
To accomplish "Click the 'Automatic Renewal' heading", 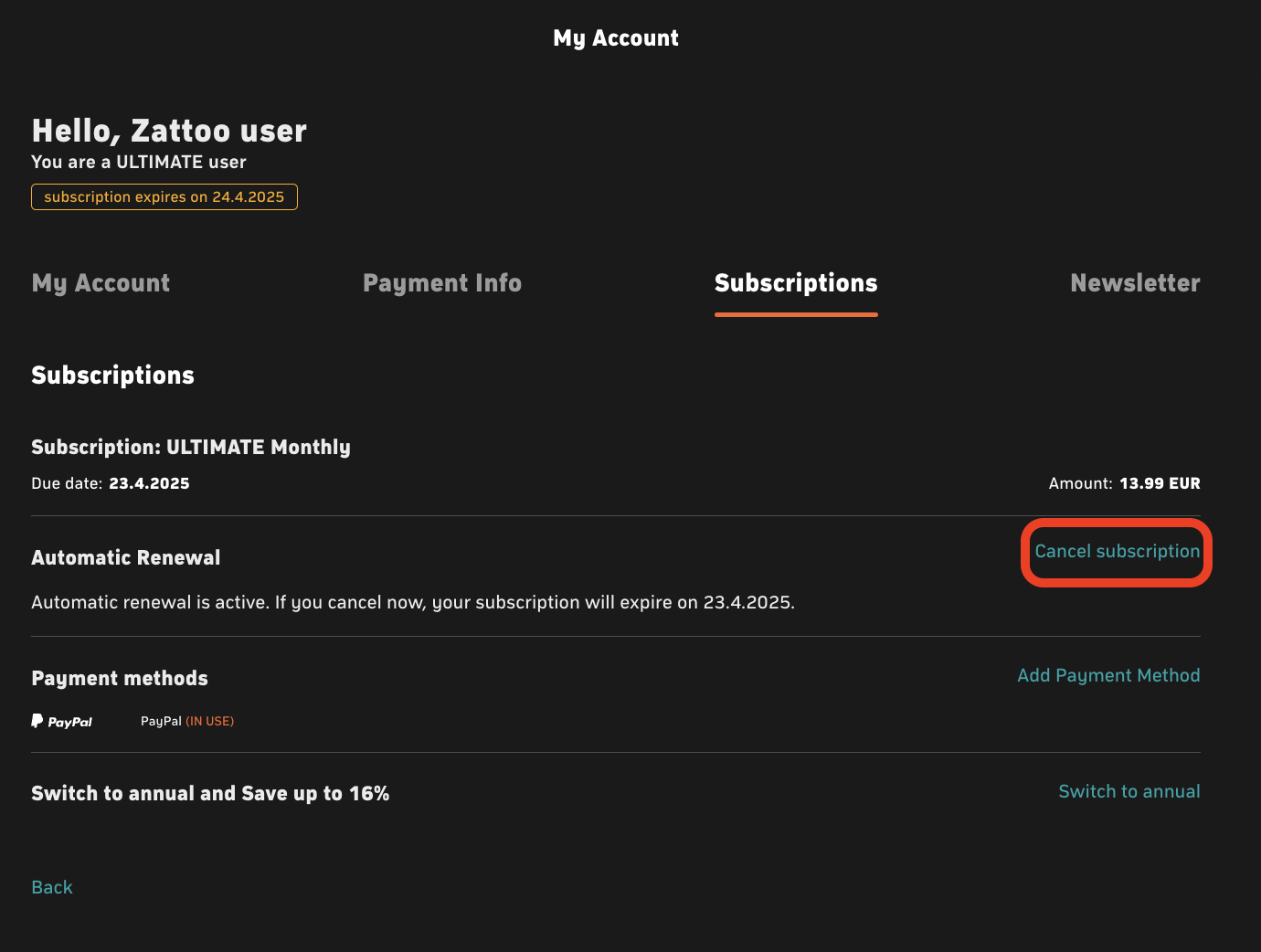I will coord(126,557).
